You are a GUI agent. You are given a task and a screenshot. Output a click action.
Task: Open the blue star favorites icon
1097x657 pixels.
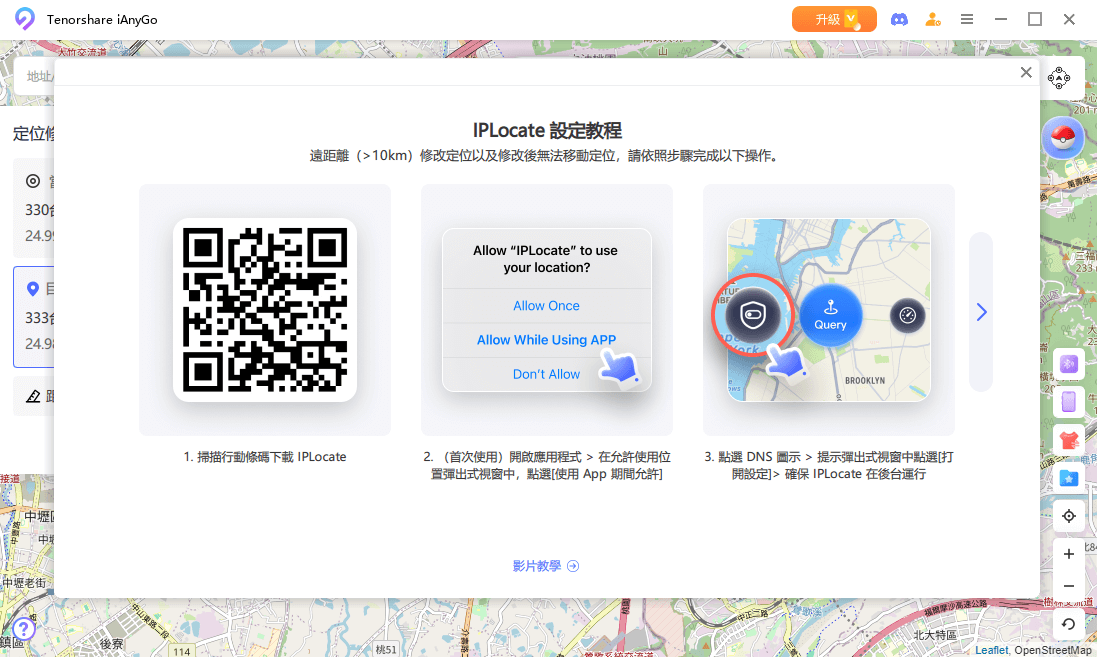(1068, 479)
